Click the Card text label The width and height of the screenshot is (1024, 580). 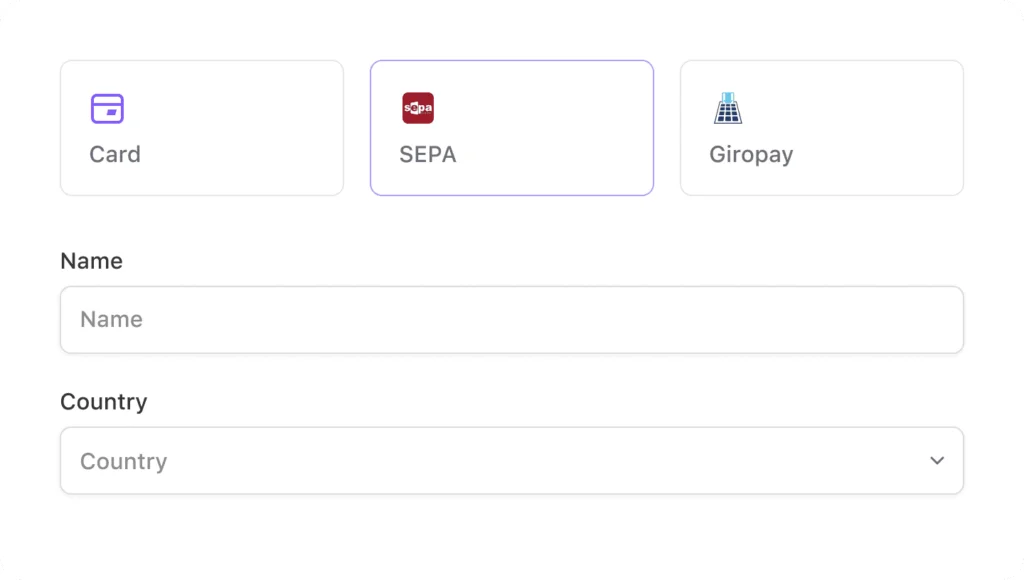click(x=115, y=155)
